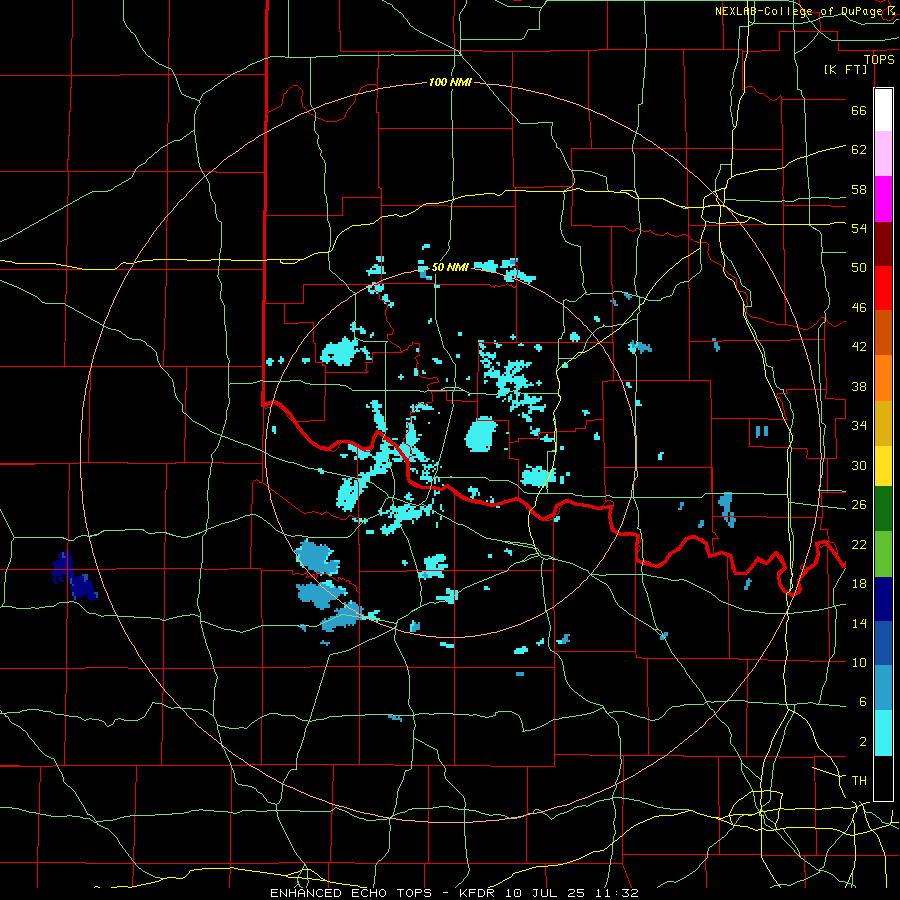Click the '6' scale label
Image resolution: width=900 pixels, height=900 pixels.
(862, 701)
